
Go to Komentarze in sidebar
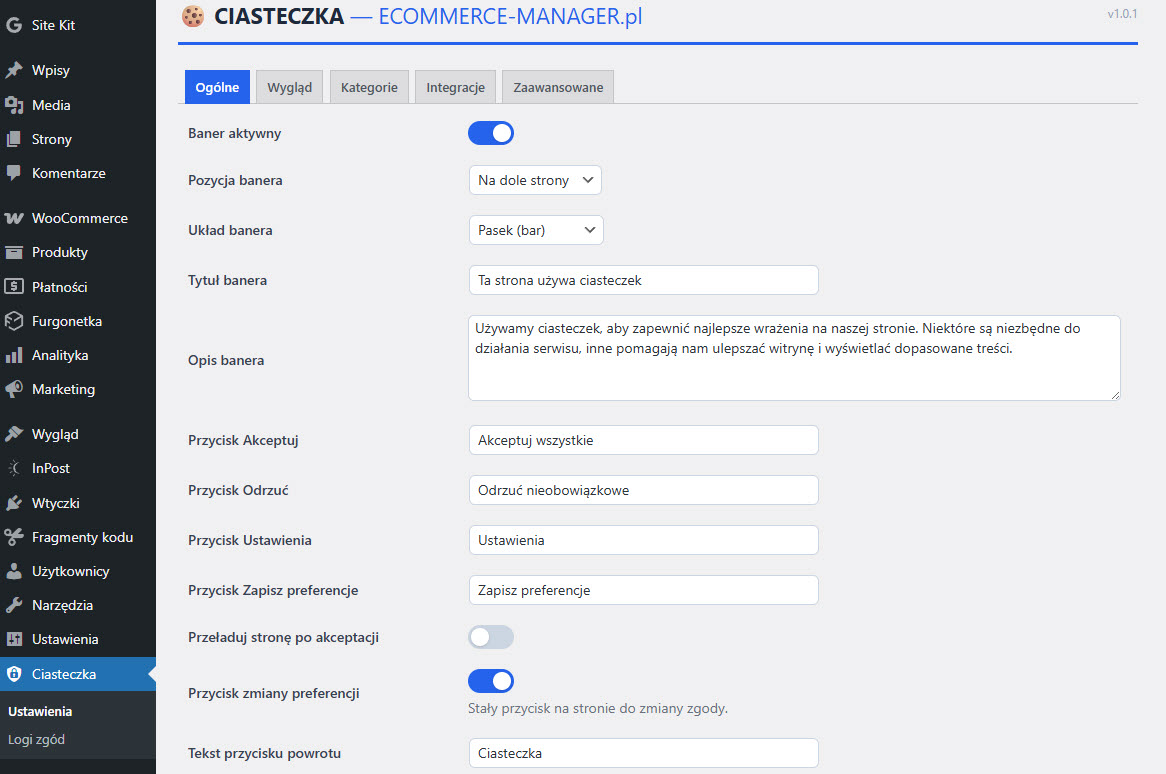pos(68,173)
